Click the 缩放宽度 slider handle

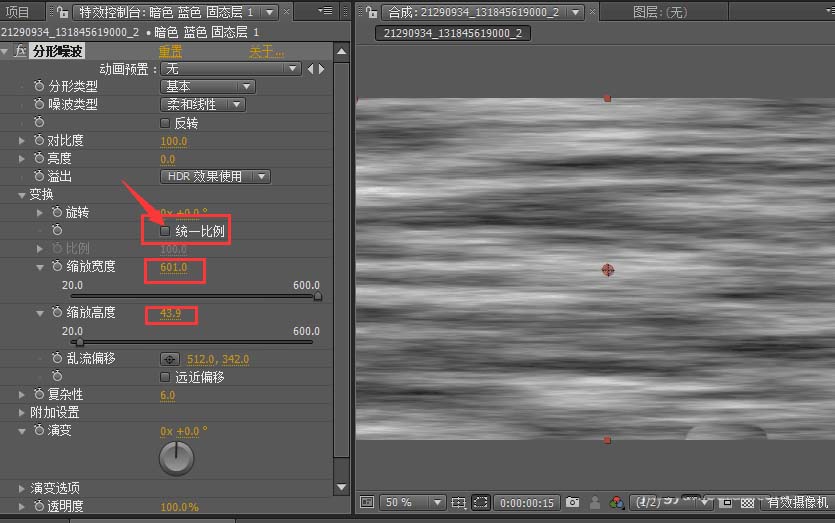318,296
